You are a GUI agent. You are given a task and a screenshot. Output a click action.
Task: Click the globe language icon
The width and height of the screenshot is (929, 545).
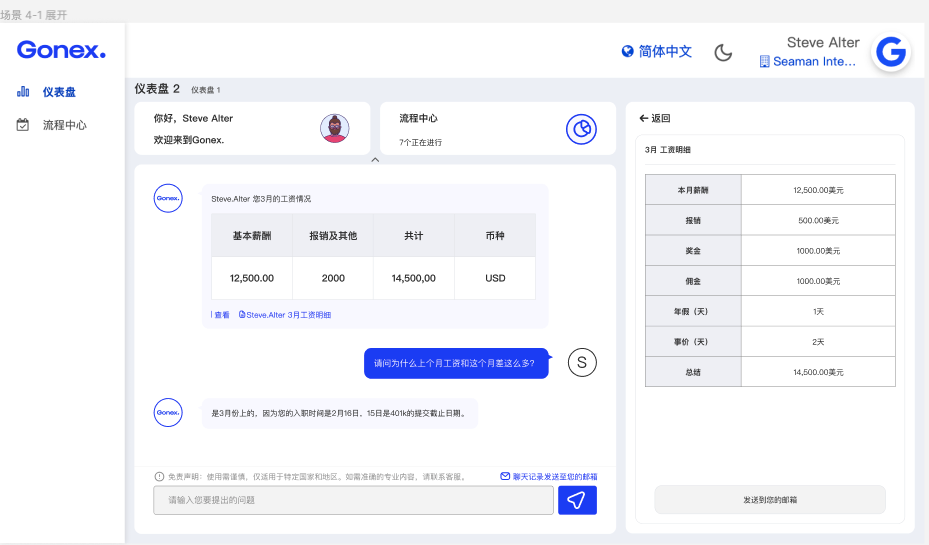(627, 52)
